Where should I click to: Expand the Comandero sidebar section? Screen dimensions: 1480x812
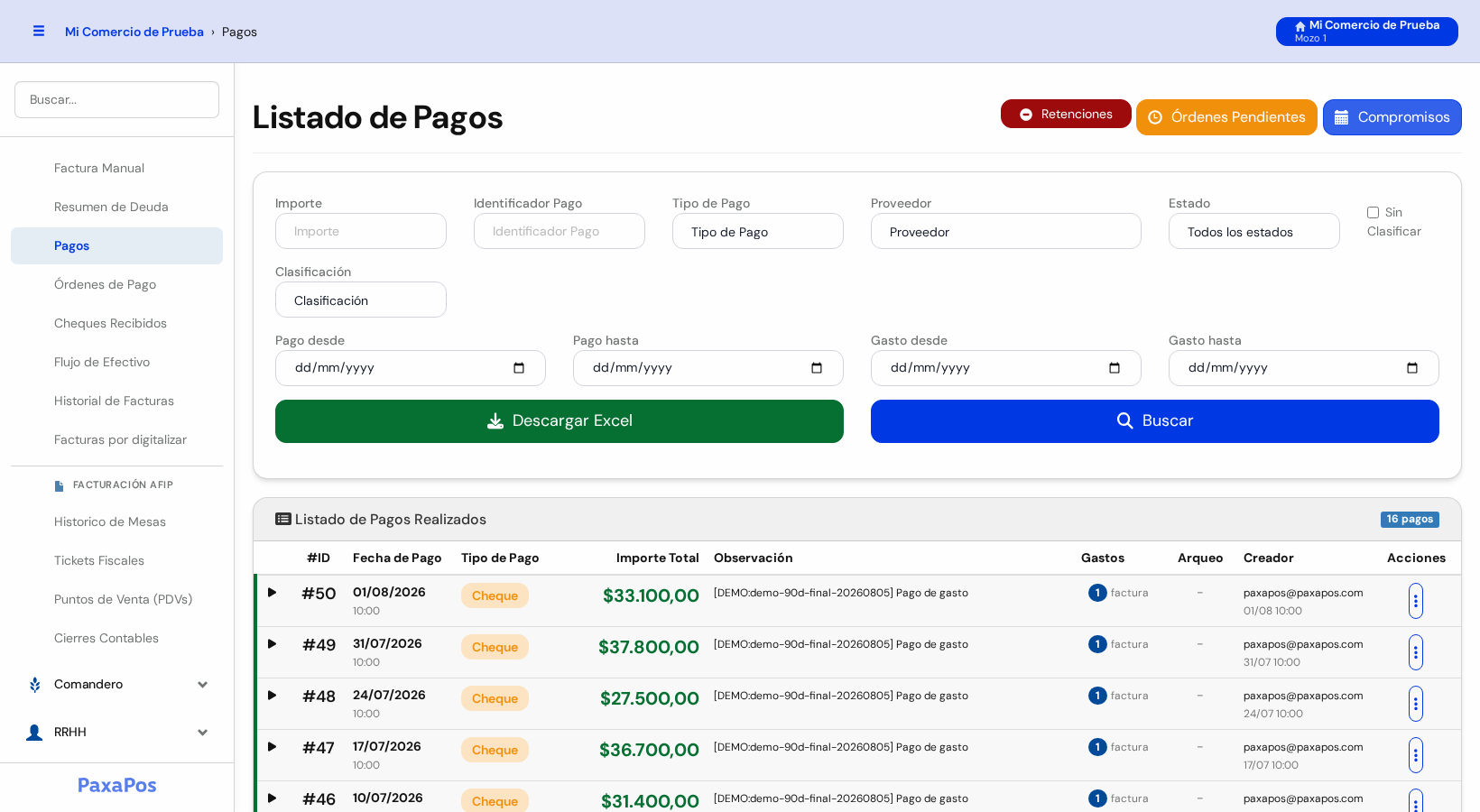117,685
